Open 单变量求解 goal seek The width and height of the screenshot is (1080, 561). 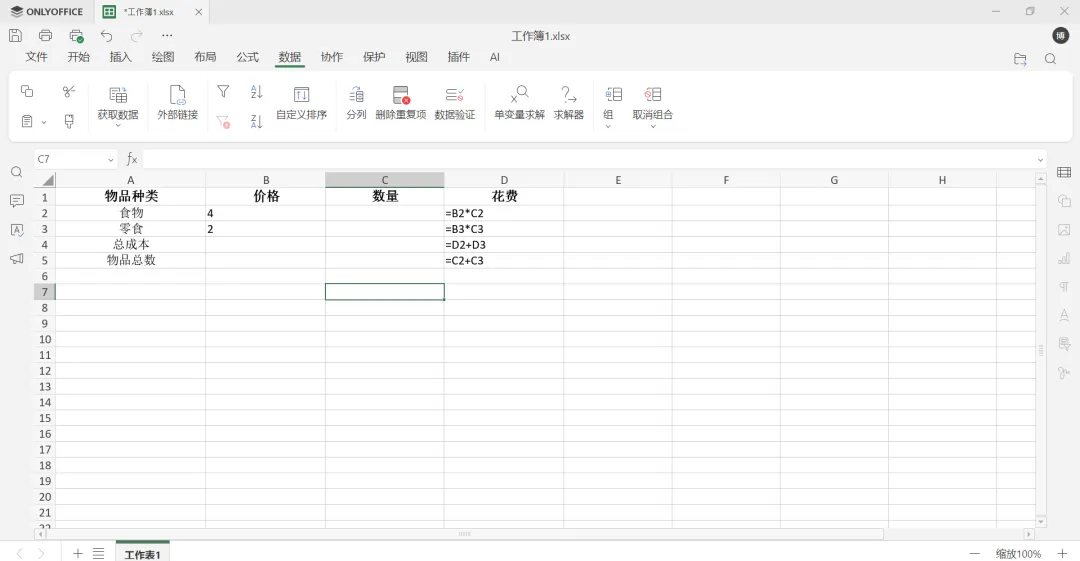[x=519, y=103]
